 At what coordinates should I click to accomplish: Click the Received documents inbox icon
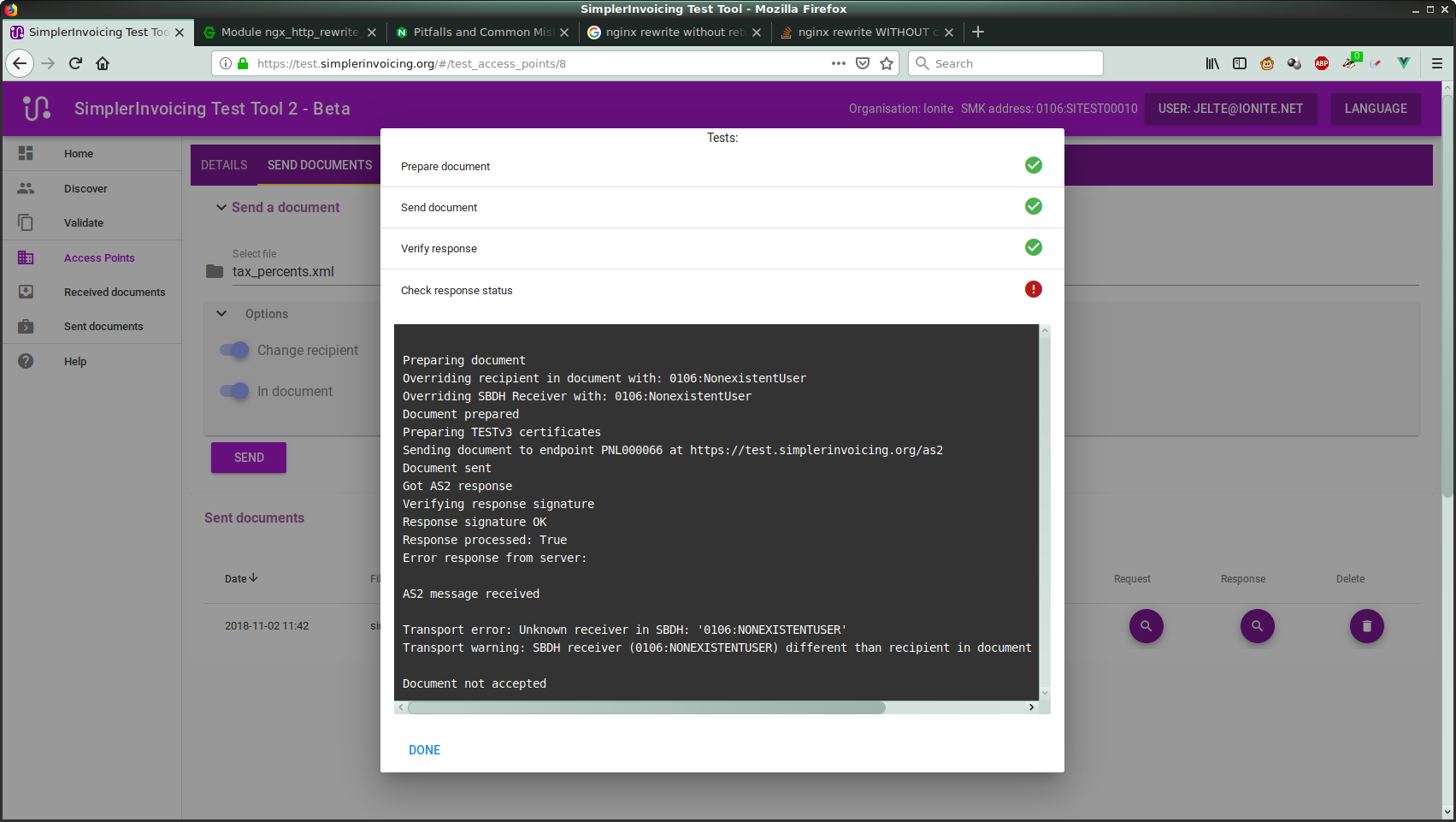pos(26,292)
